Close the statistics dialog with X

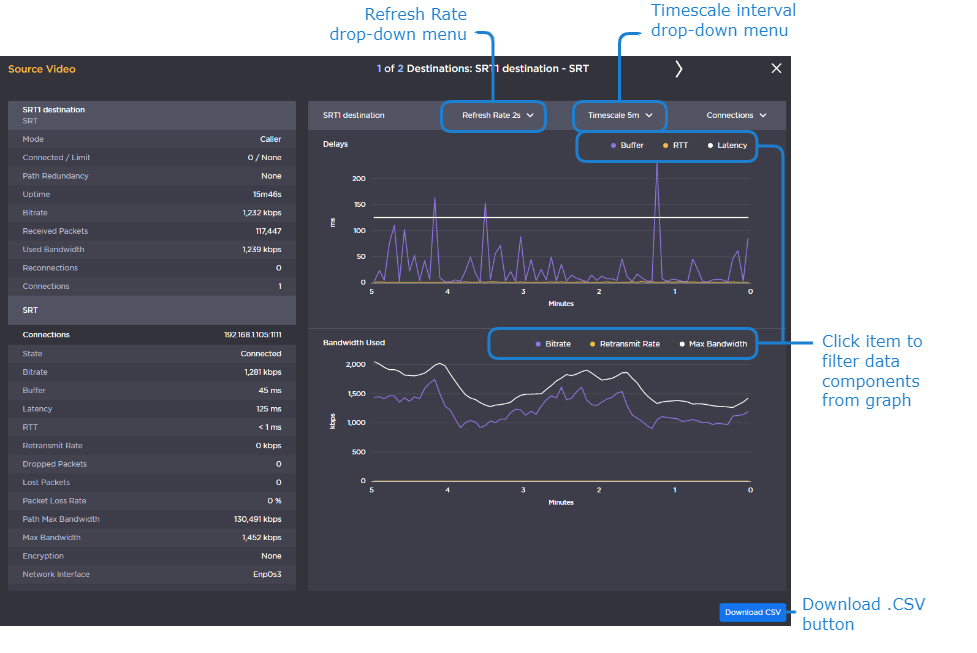click(x=776, y=69)
